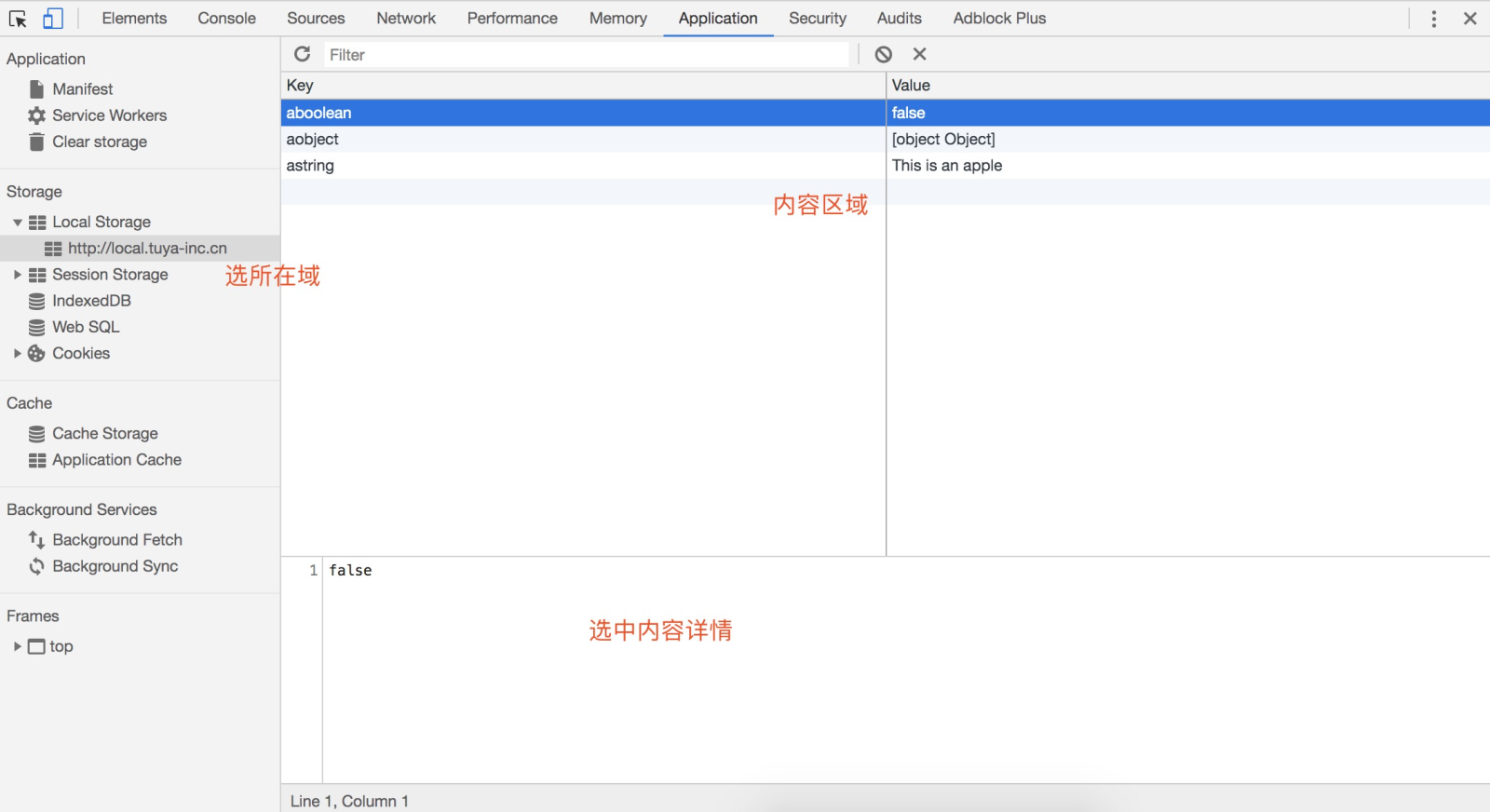Select Cookies label
Viewport: 1490px width, 812px height.
(x=81, y=354)
